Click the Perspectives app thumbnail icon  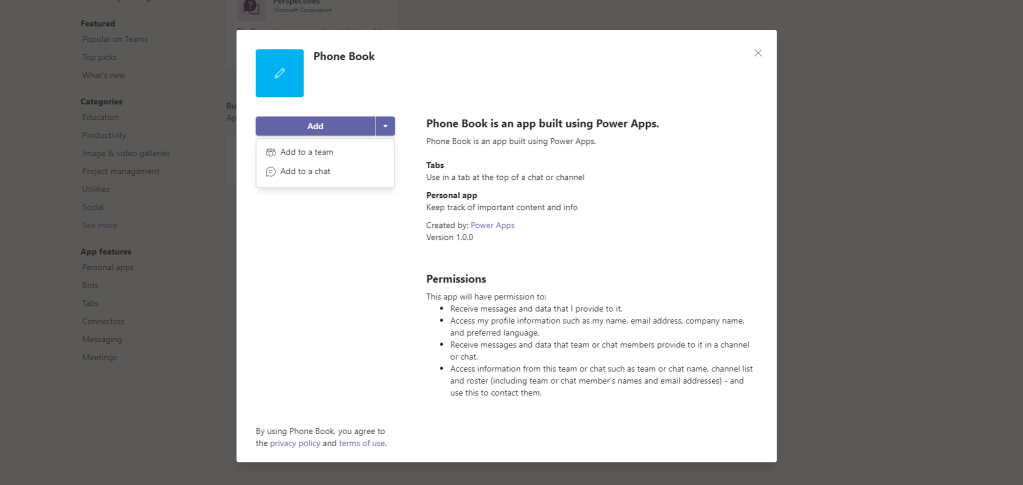point(251,8)
